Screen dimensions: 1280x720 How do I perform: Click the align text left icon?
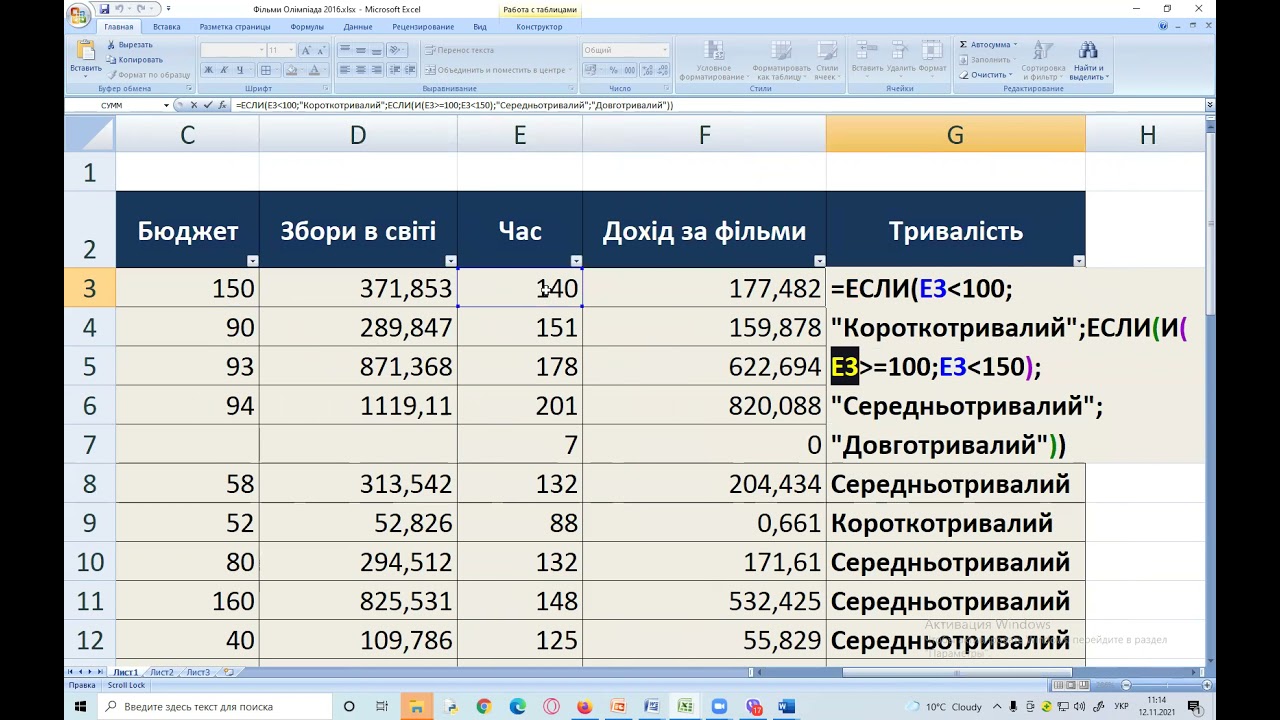pyautogui.click(x=344, y=70)
